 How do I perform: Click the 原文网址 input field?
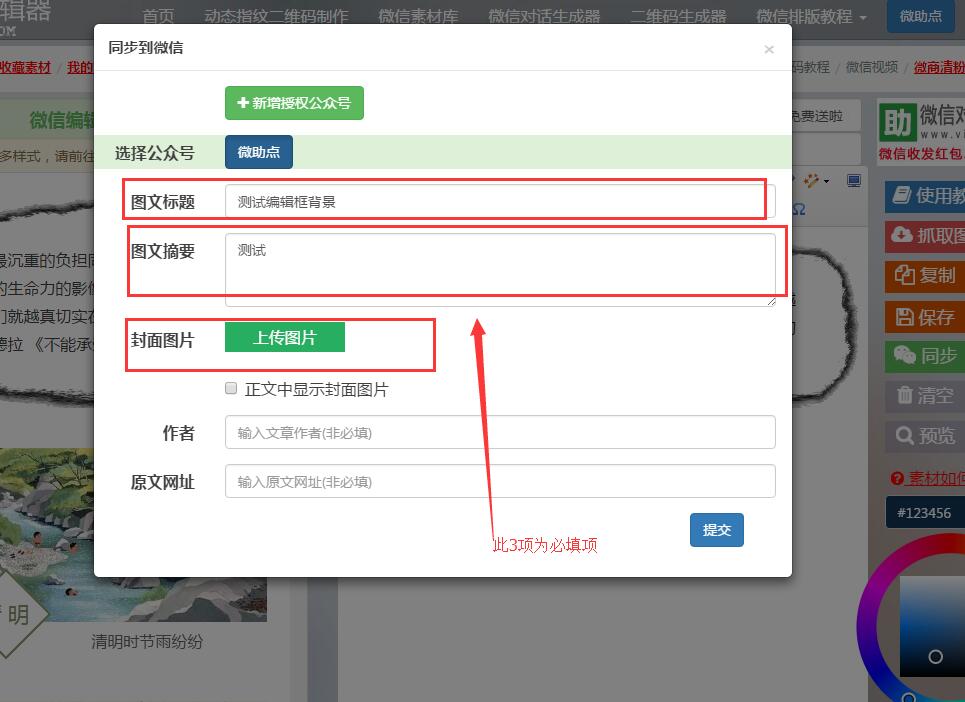click(500, 481)
